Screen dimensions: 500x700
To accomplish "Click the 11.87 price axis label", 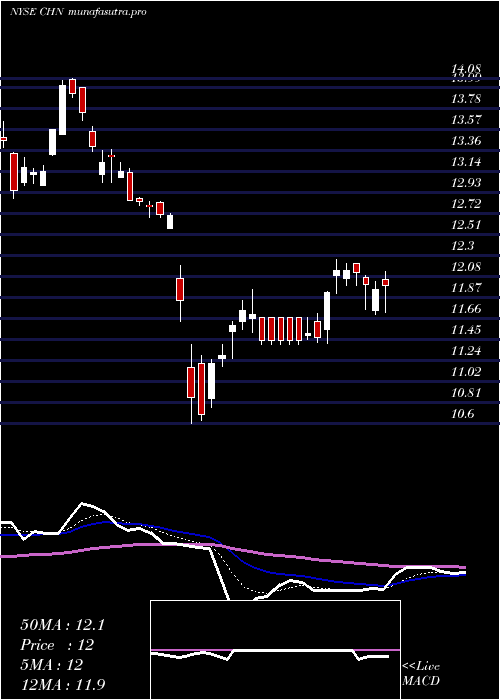I will pos(466,288).
